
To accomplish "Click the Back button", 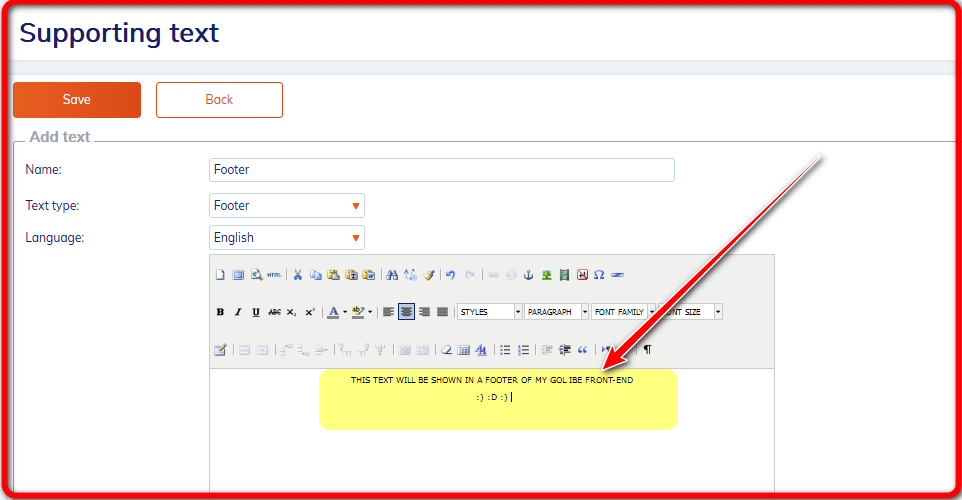I will click(219, 100).
